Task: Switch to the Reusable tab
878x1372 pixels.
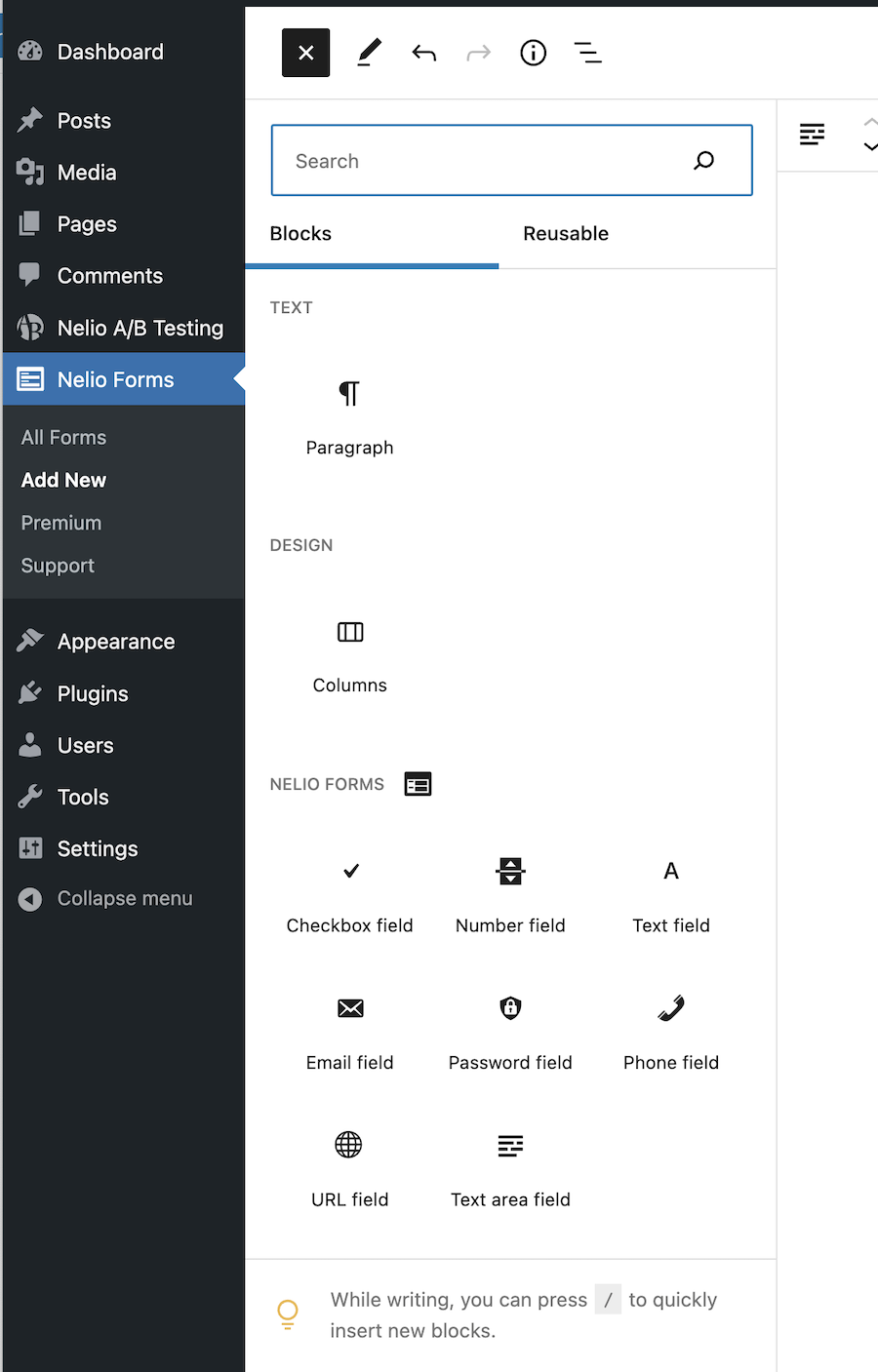Action: pos(566,234)
